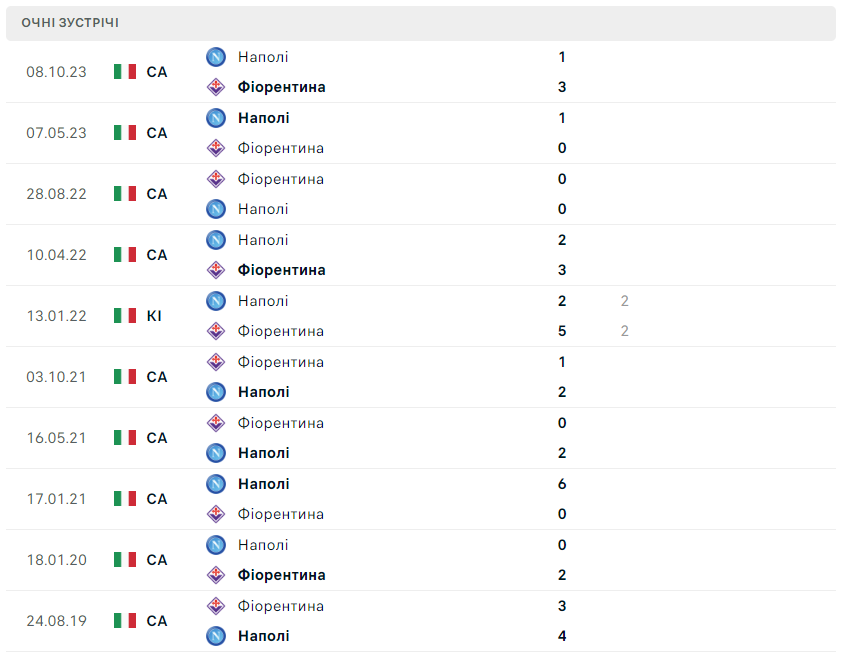The width and height of the screenshot is (843, 652).
Task: Click the Napoli crest in the 03.10.21 match
Action: click(x=216, y=392)
